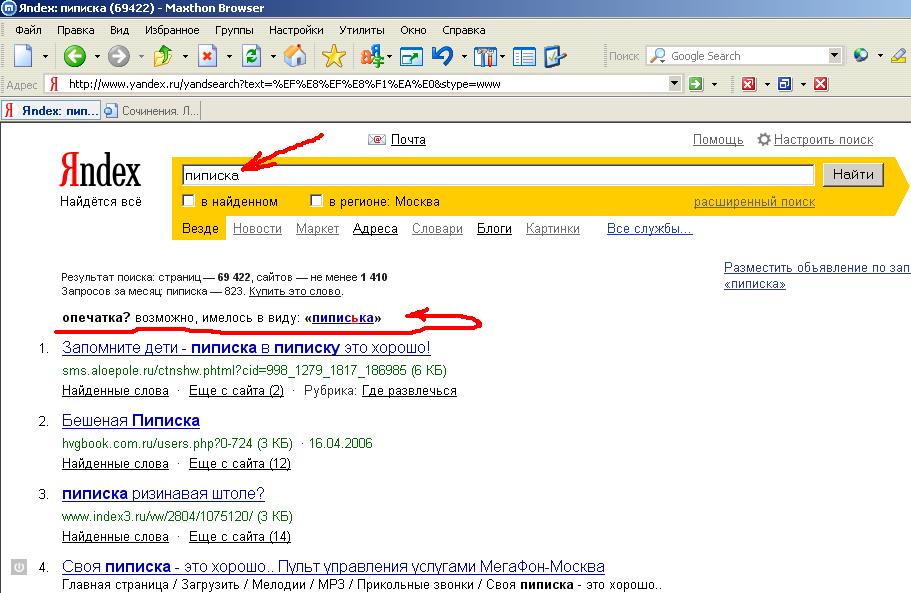Click the Back navigation arrow button
911x593 pixels.
click(x=74, y=56)
